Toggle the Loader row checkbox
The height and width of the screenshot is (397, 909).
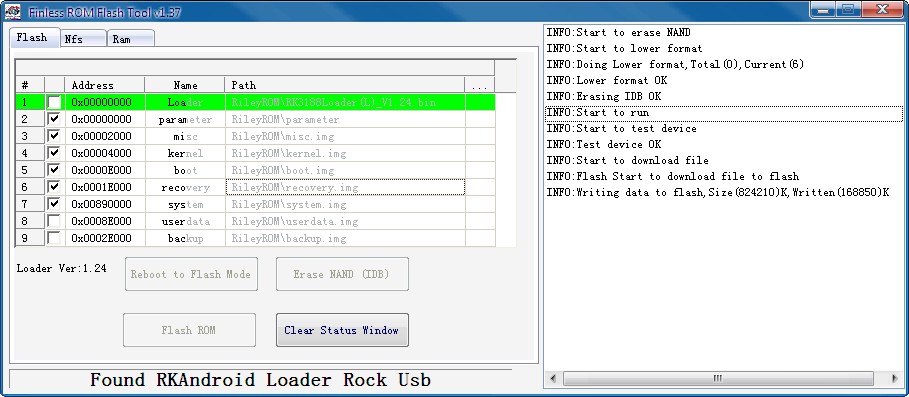point(54,103)
